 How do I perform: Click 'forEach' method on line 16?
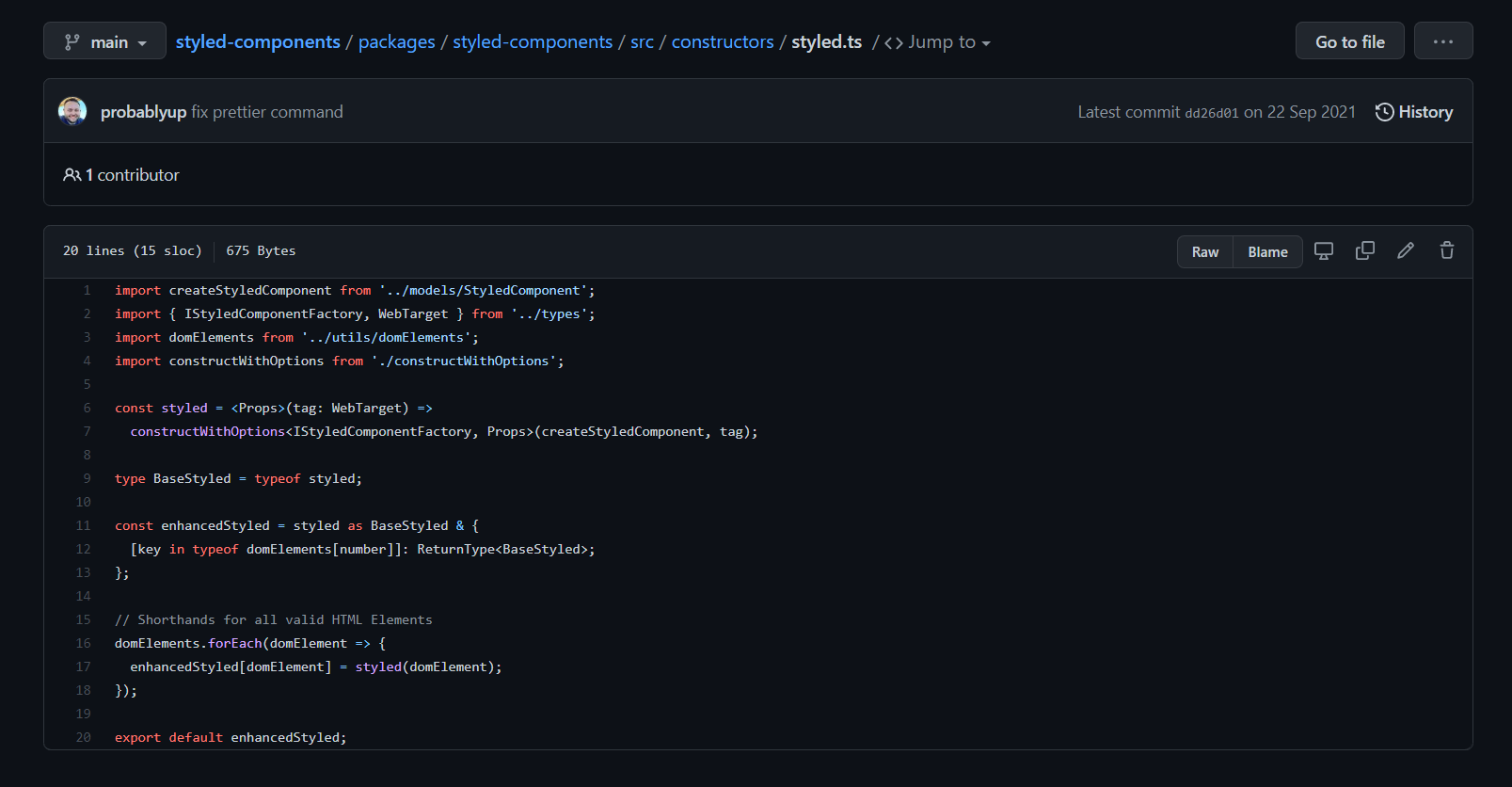235,643
